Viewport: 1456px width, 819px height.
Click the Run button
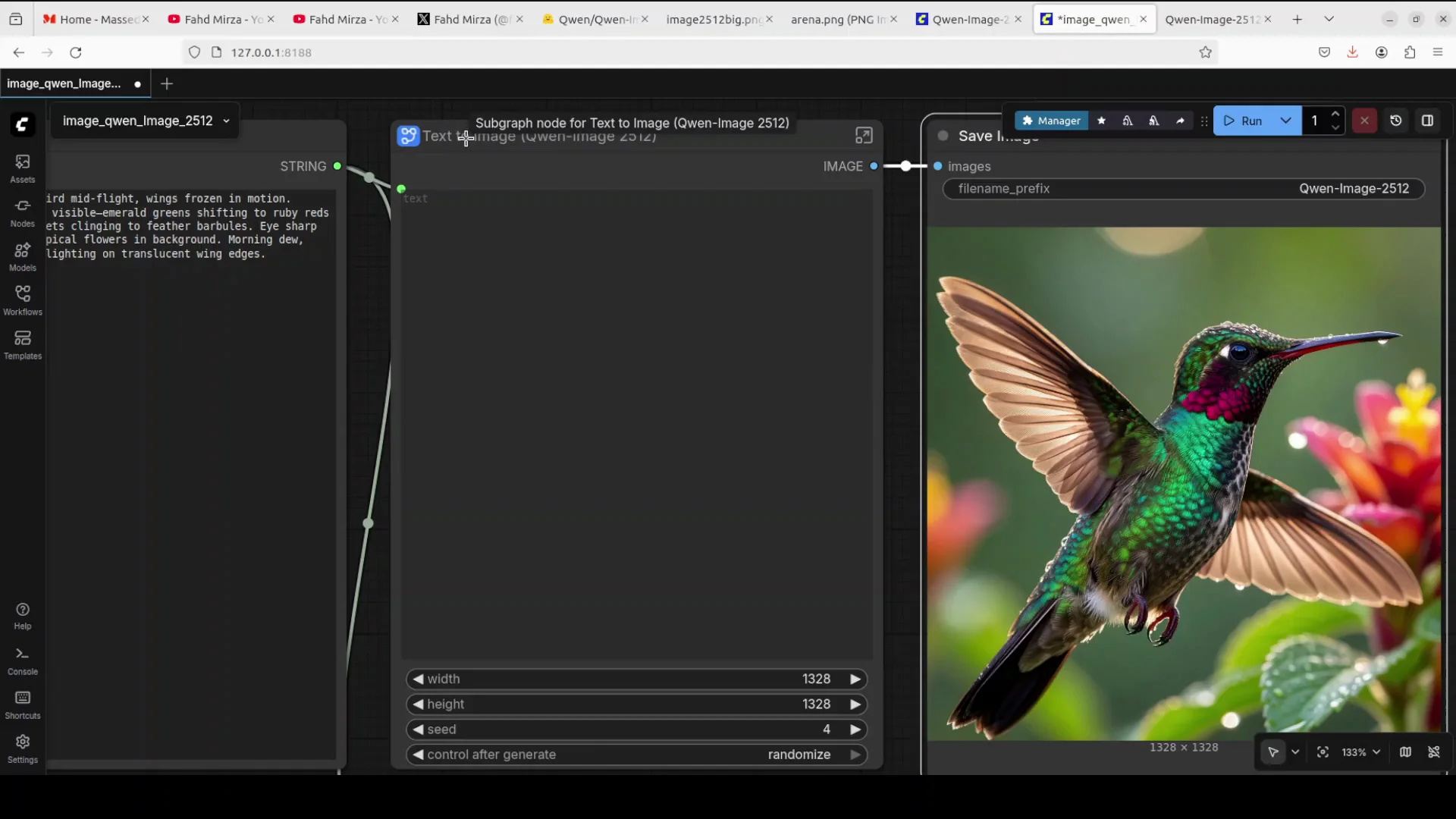coord(1250,121)
